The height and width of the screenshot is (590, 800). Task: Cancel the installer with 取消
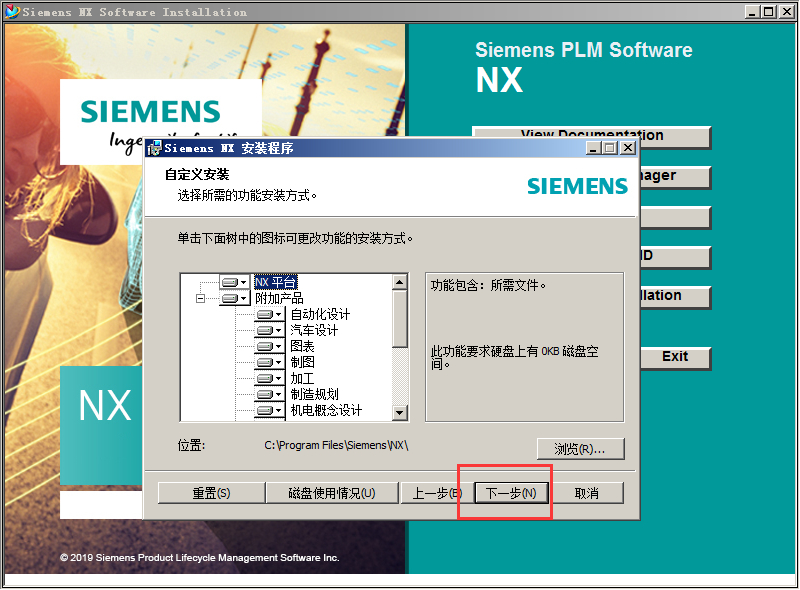pos(587,493)
